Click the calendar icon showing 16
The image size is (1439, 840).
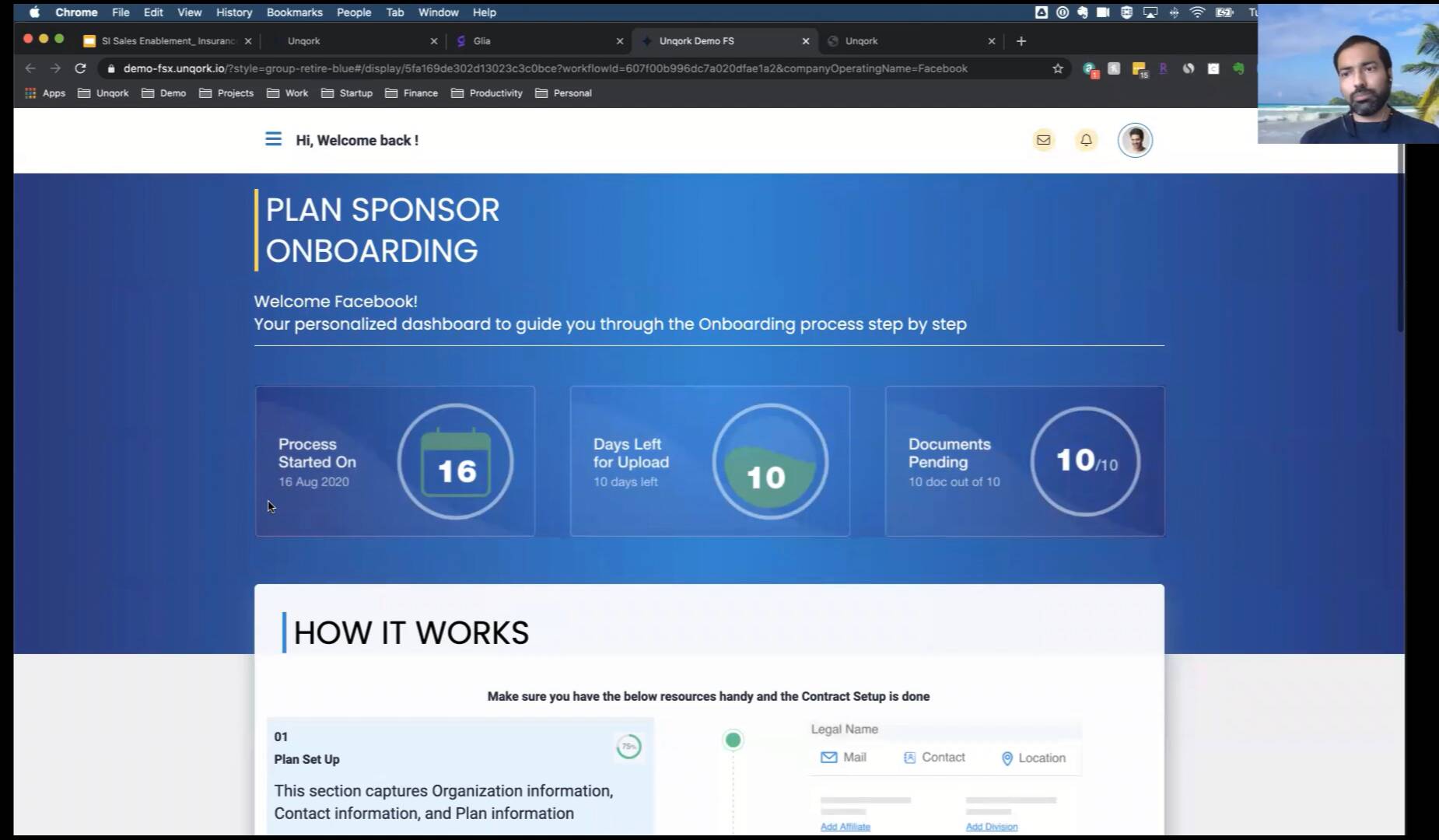click(456, 464)
